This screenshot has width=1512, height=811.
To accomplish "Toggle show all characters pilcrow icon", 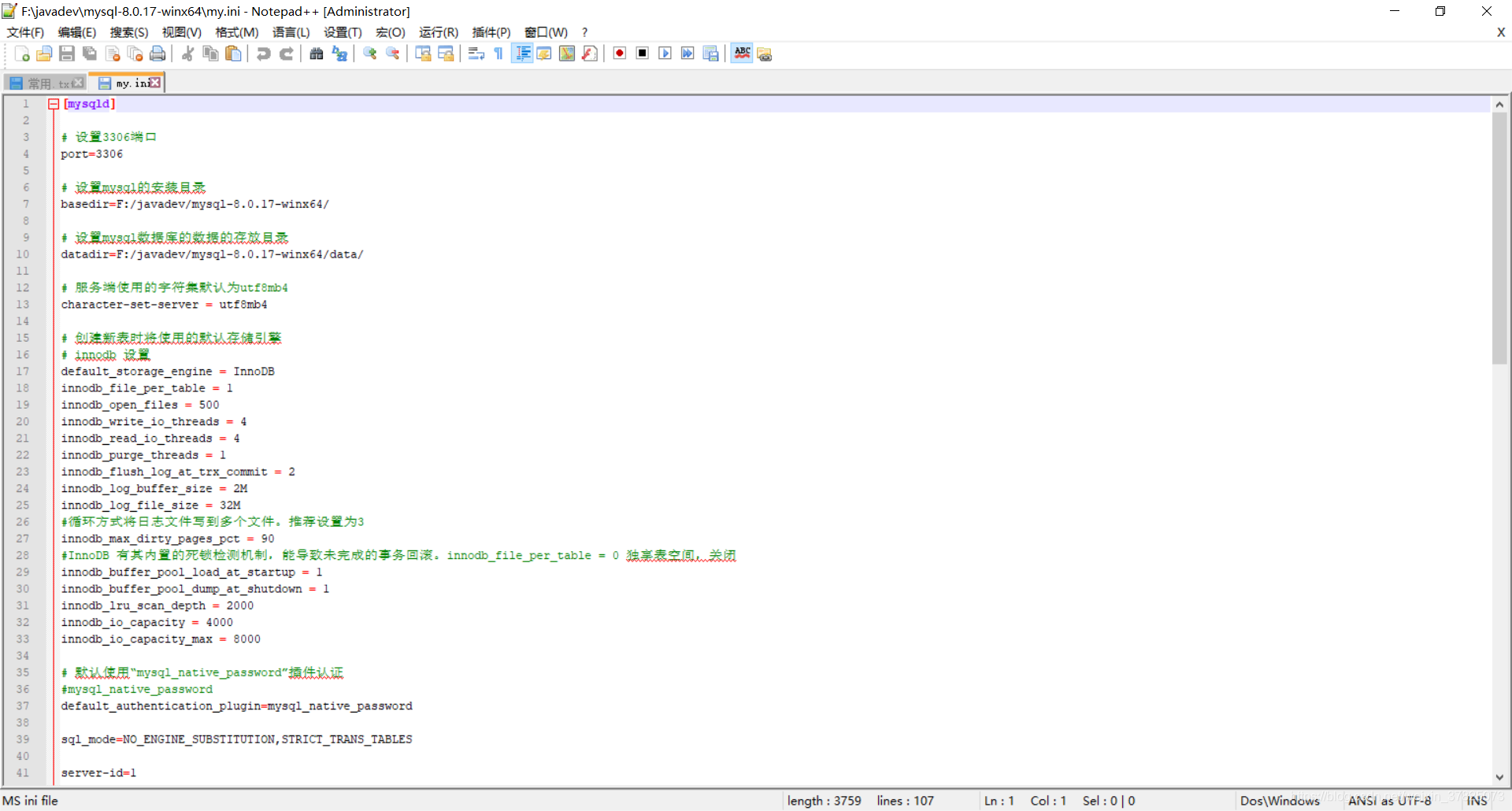I will [x=498, y=54].
